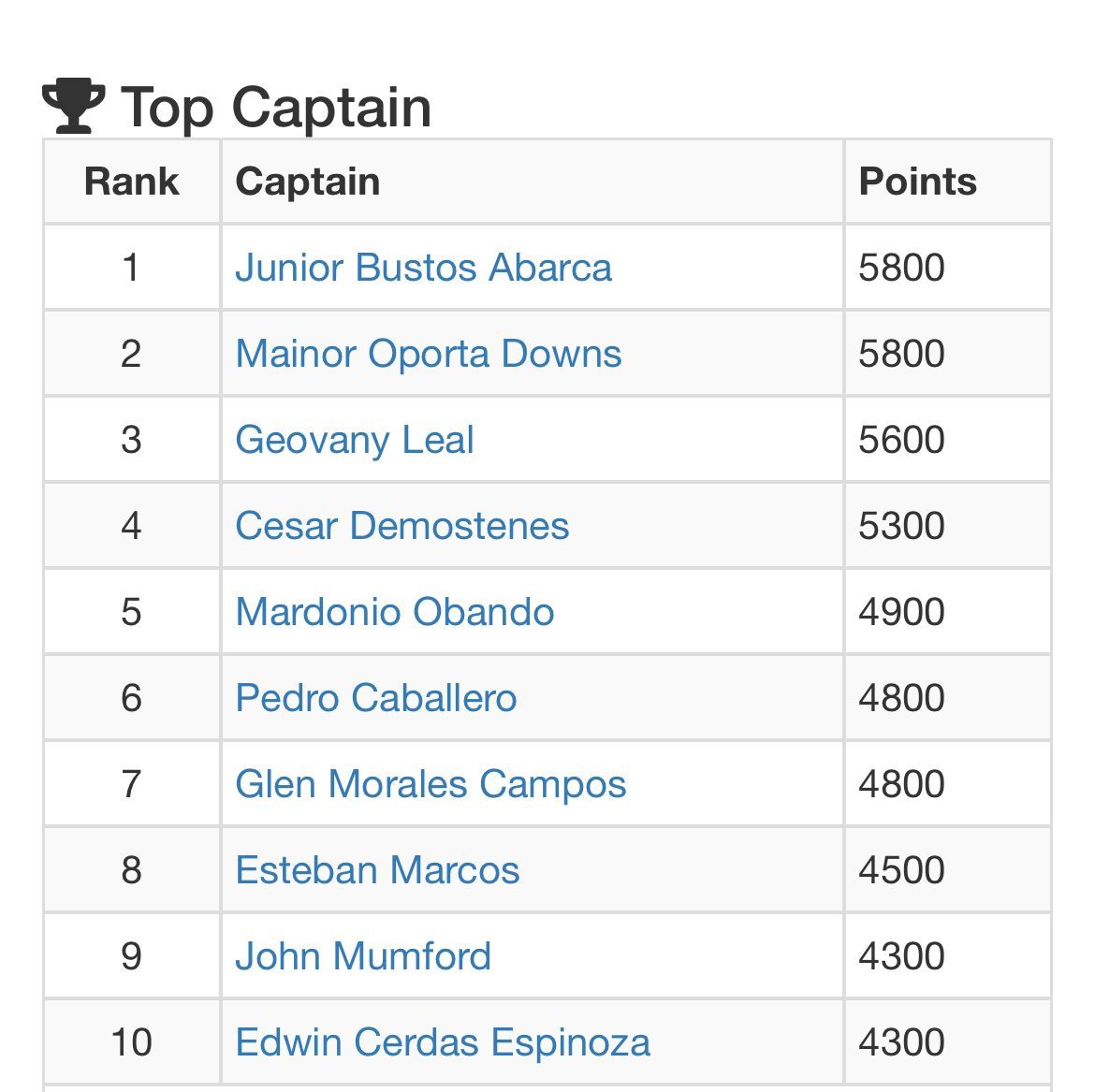Open Junior Bustos Abarca captain link
This screenshot has height=1092, width=1095.
coord(423,268)
